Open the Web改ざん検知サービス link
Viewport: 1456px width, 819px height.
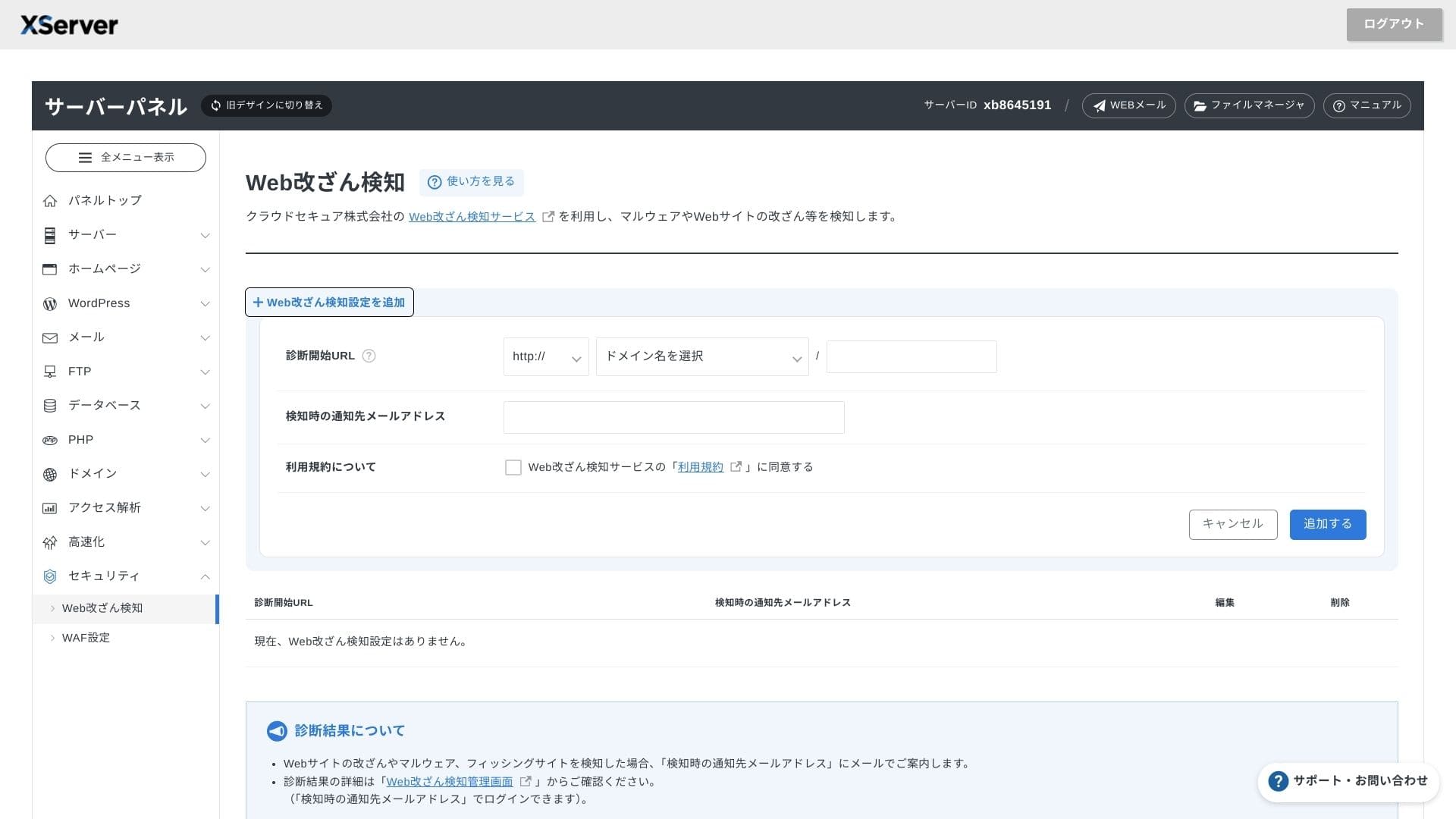coord(472,217)
